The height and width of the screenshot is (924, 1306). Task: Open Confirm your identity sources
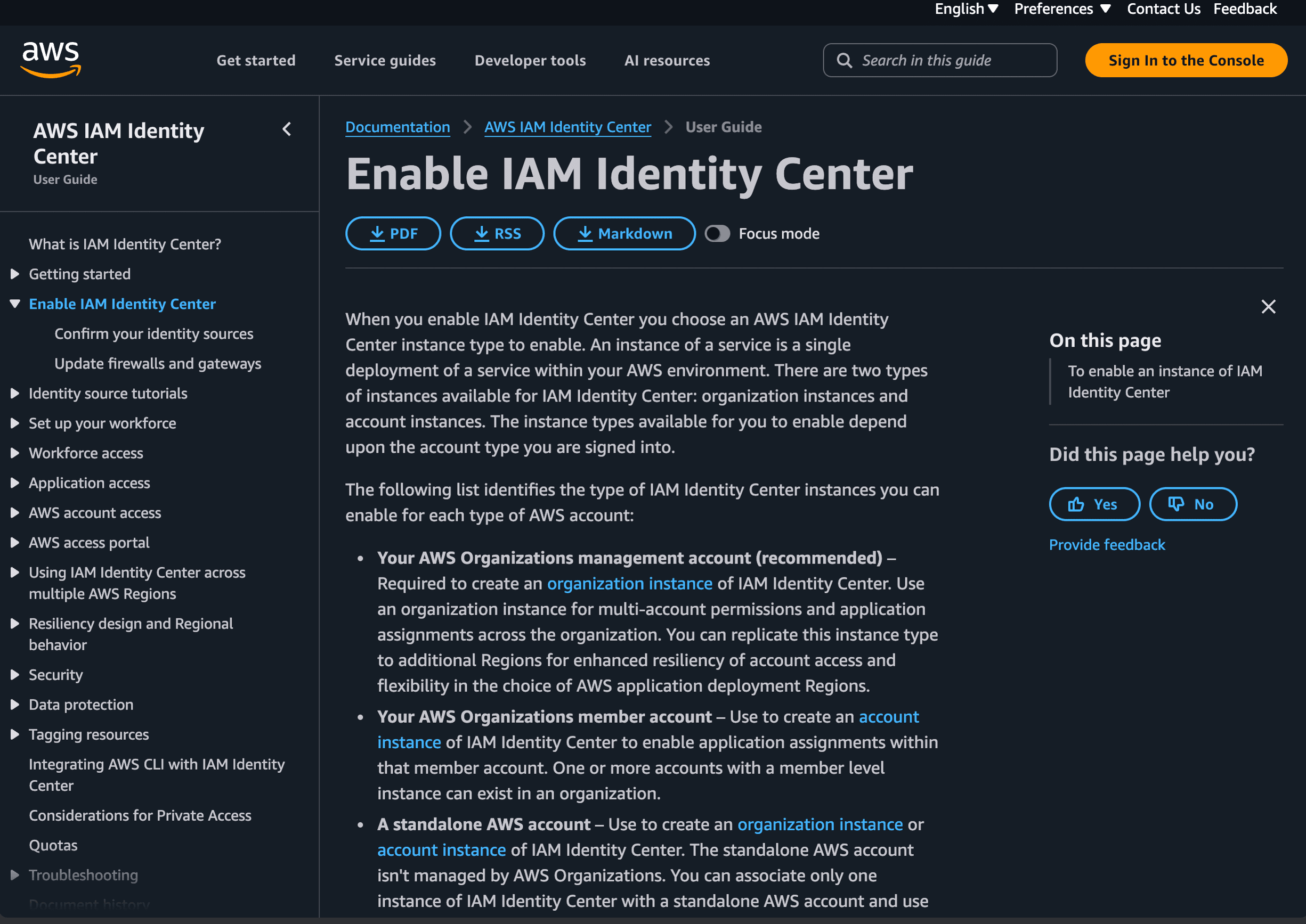pos(153,334)
